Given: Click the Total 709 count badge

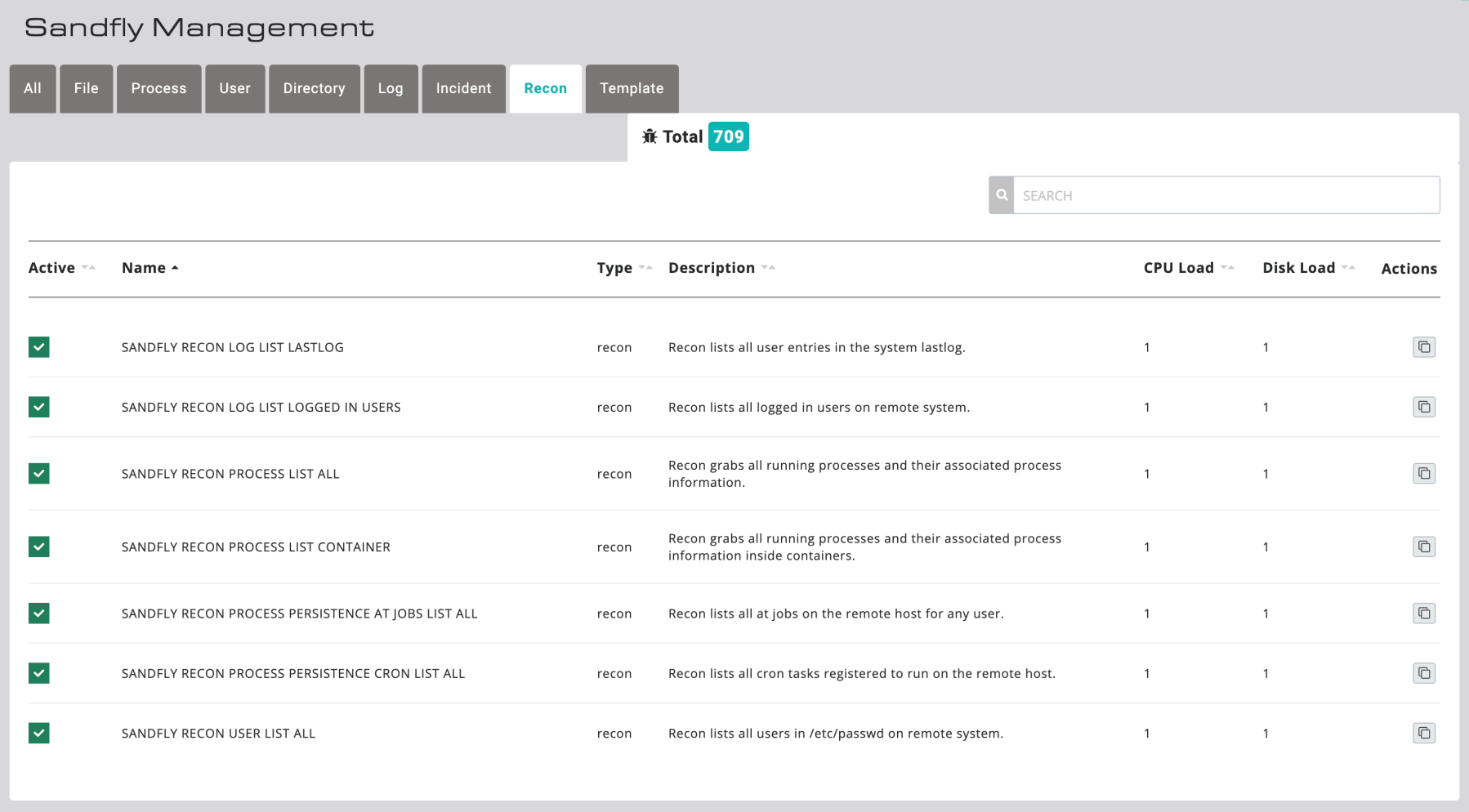Looking at the screenshot, I should [x=729, y=136].
